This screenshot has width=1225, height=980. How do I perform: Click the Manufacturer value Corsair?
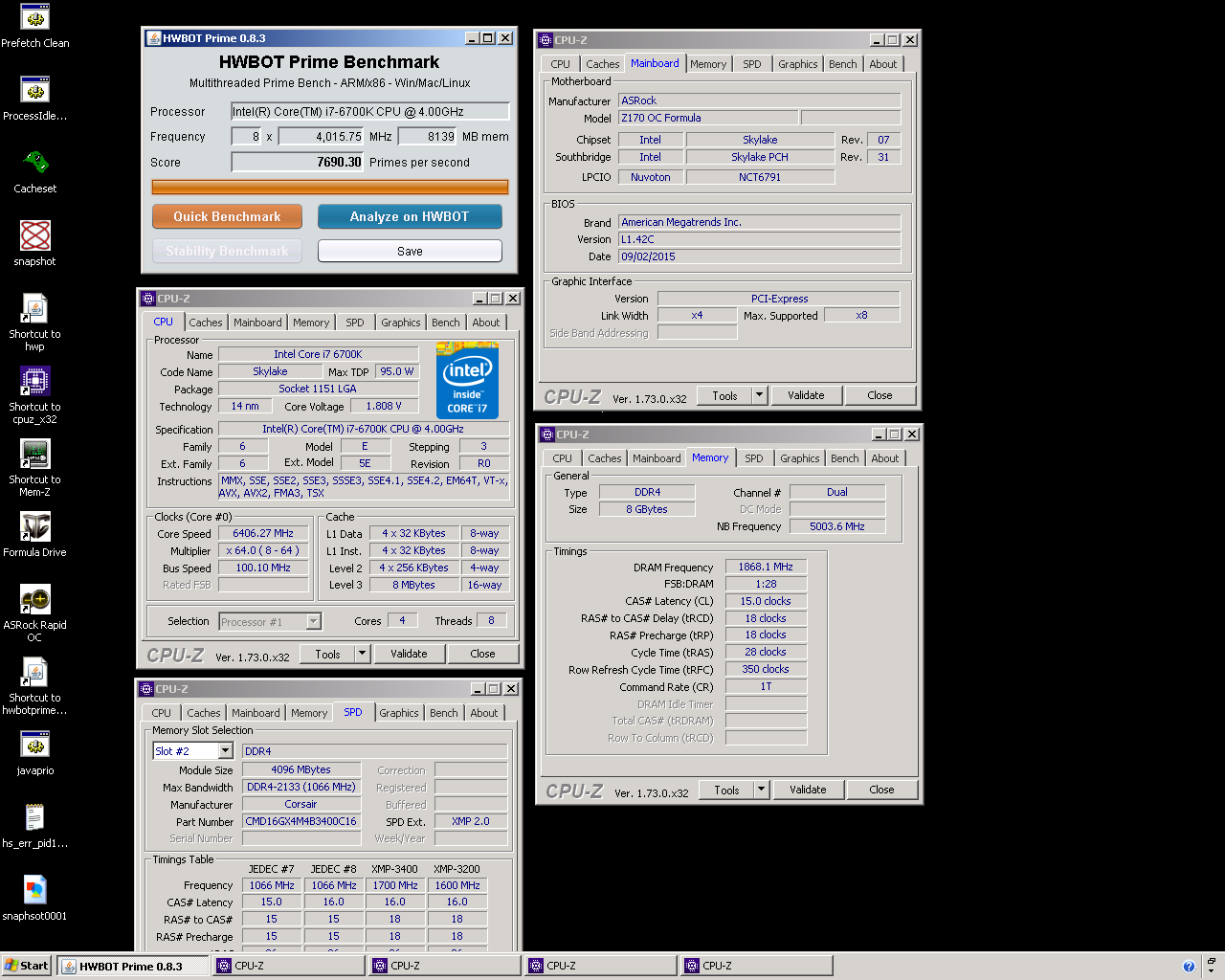301,805
